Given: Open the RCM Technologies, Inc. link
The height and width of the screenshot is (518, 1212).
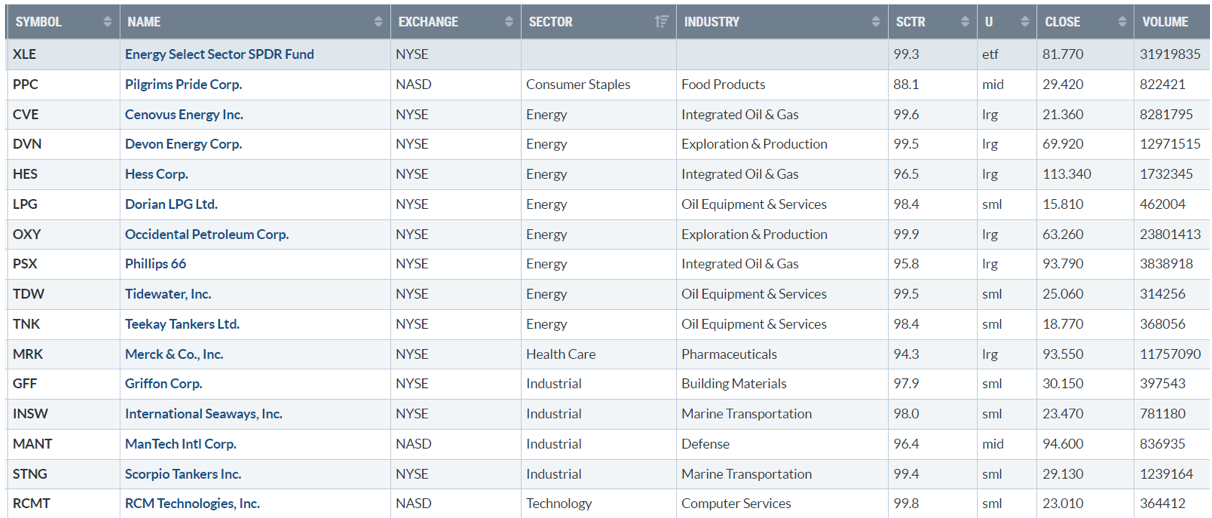Looking at the screenshot, I should point(192,504).
